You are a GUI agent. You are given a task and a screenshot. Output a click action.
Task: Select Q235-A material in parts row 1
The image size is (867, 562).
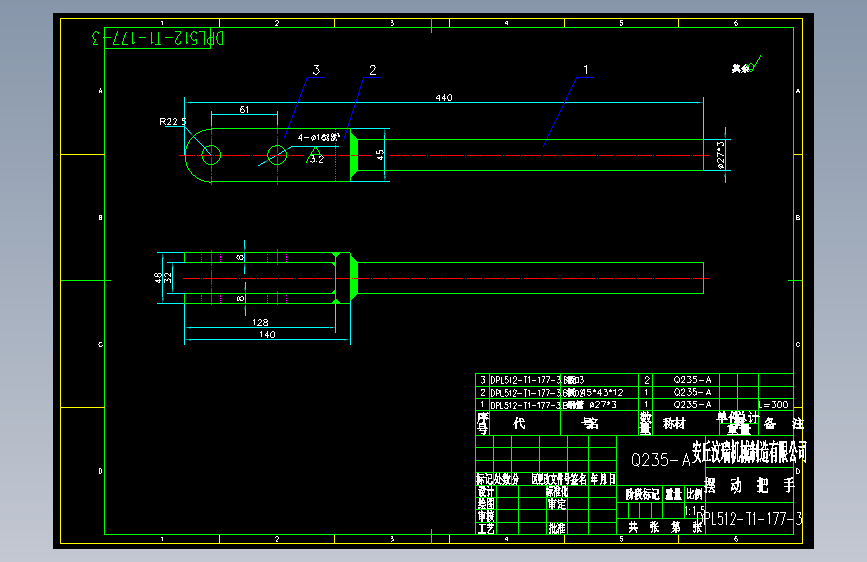click(x=692, y=405)
